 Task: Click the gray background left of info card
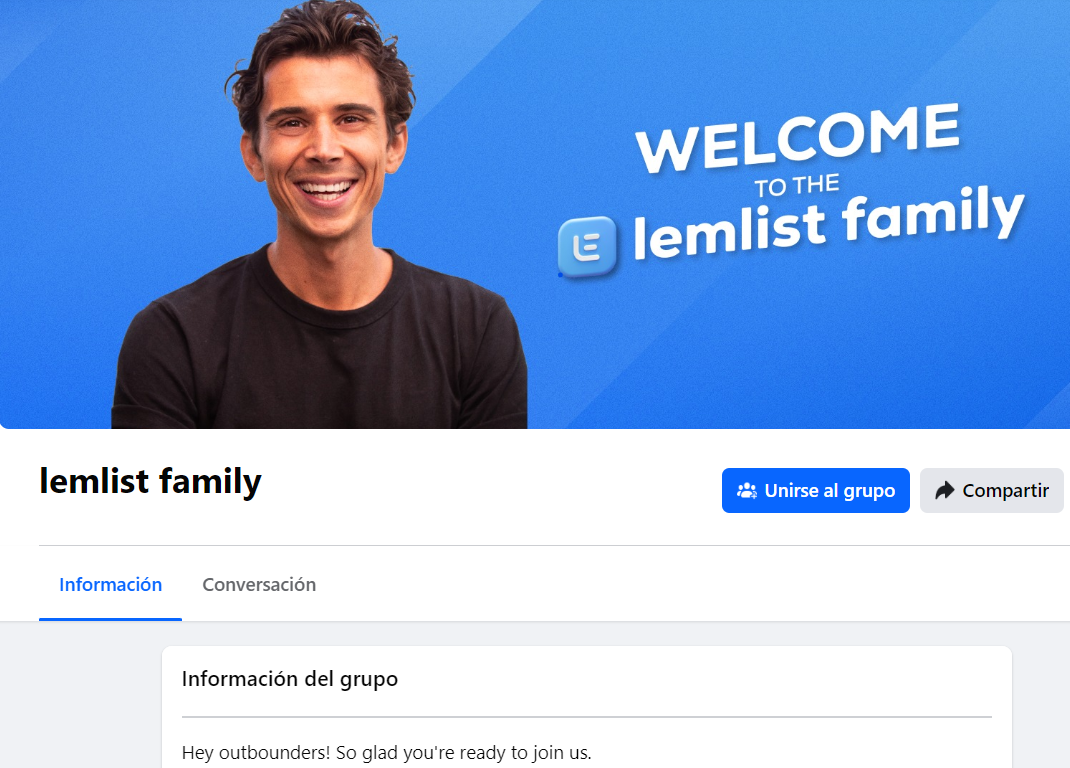(x=81, y=696)
